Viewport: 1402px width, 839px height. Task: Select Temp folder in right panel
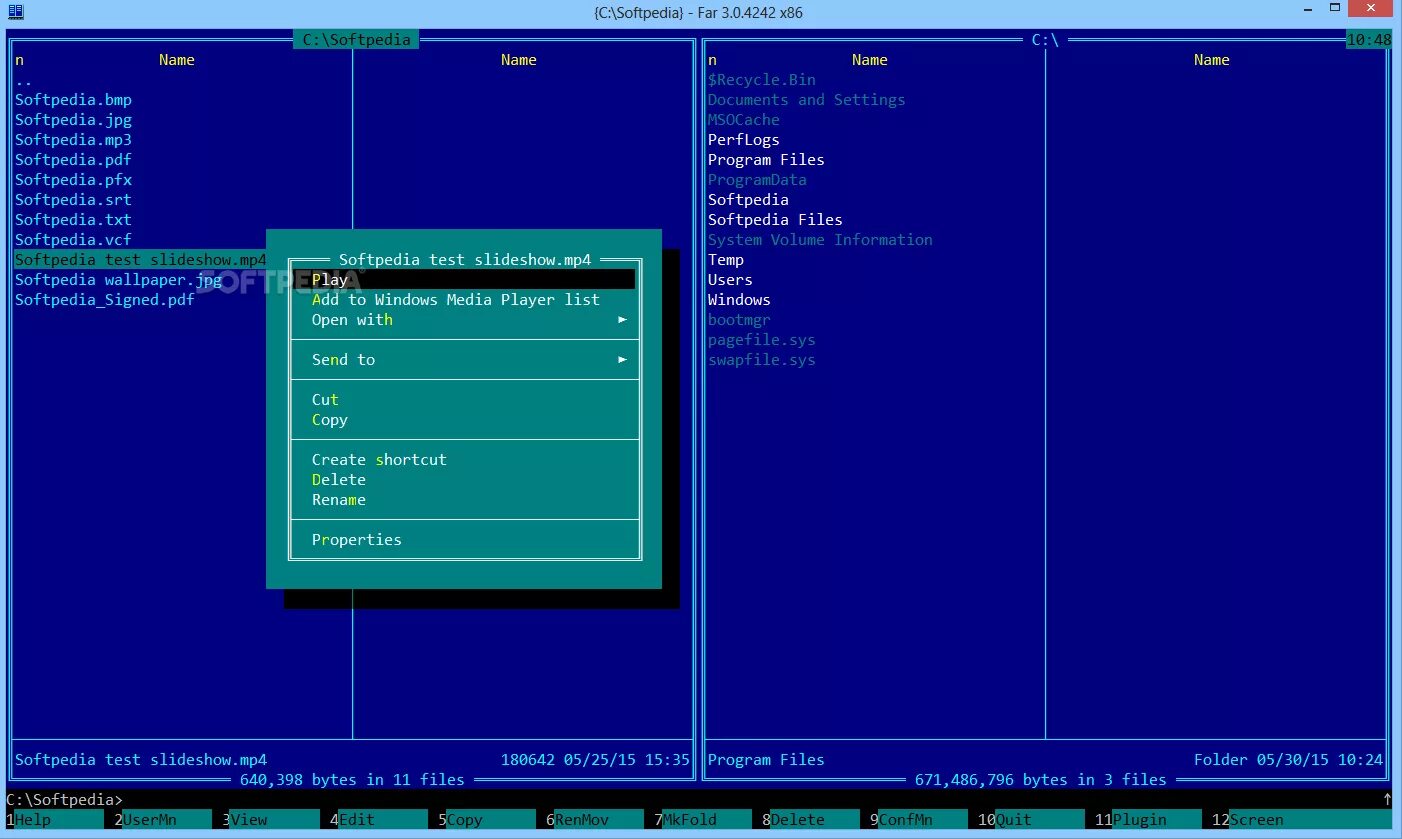[726, 260]
